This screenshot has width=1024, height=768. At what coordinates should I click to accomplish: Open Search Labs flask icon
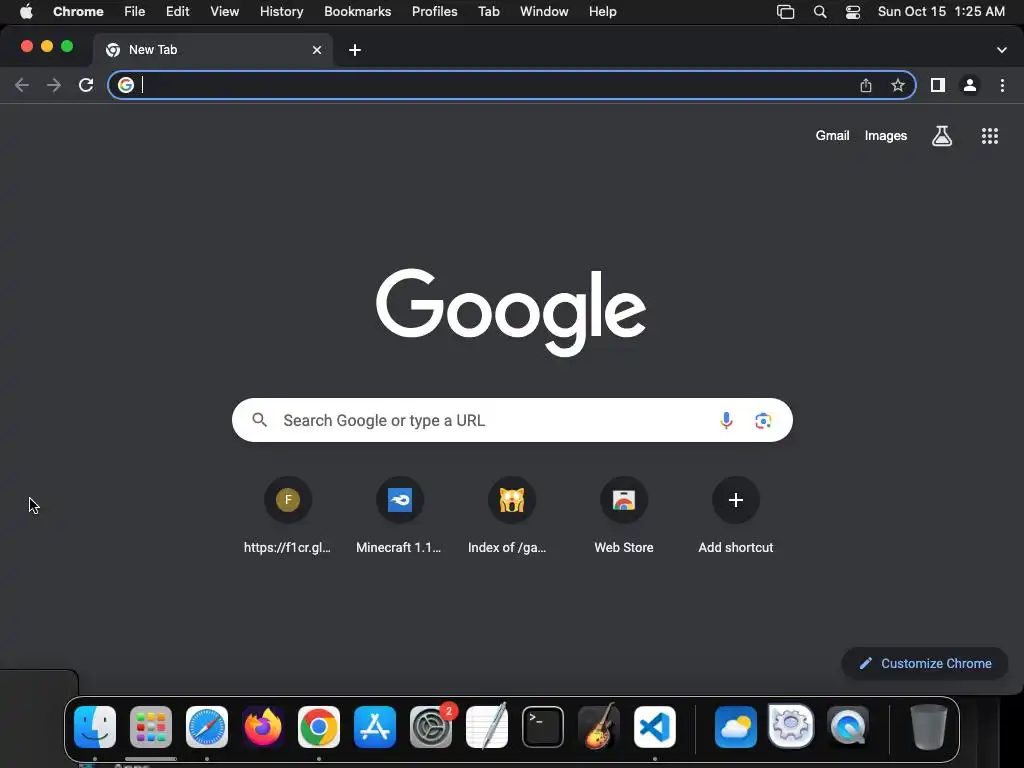click(942, 136)
